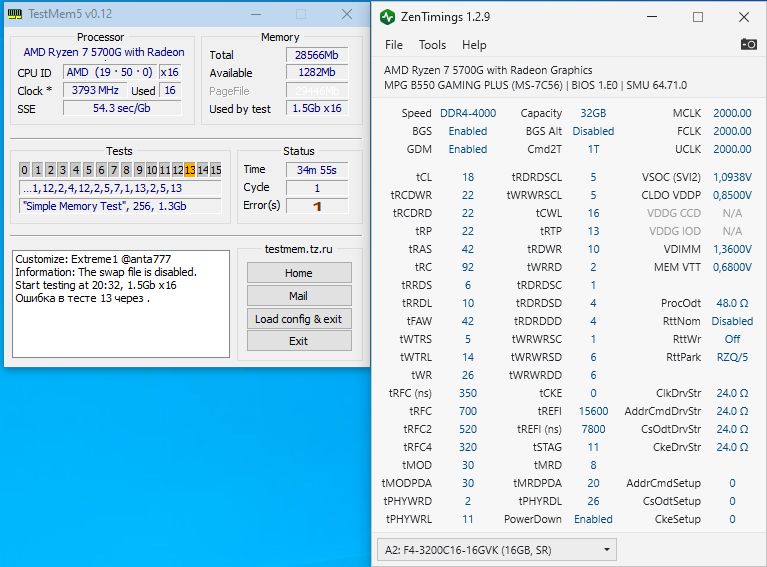The height and width of the screenshot is (567, 767).
Task: Open the File menu in ZenTimings
Action: pos(394,45)
